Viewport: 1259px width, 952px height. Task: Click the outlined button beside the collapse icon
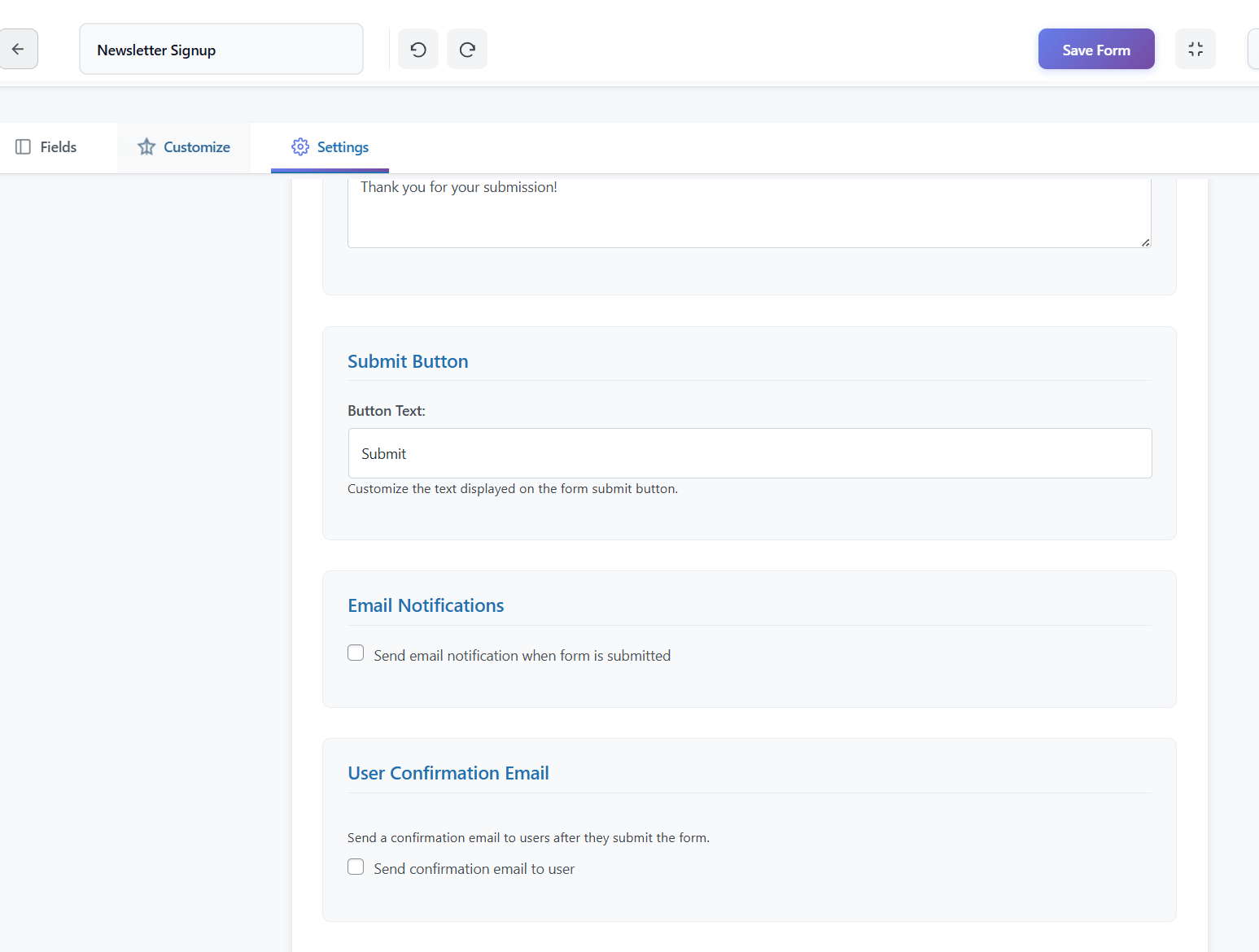pyautogui.click(x=1255, y=49)
